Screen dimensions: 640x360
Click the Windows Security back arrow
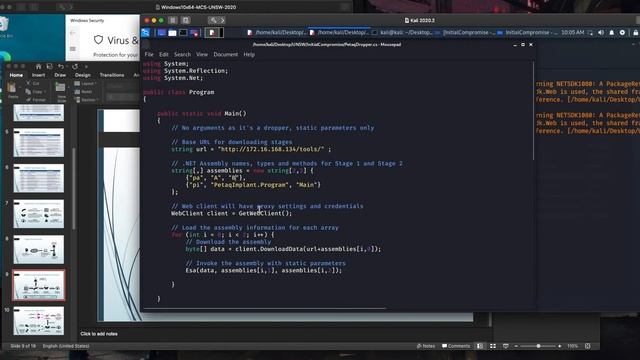pyautogui.click(x=73, y=33)
